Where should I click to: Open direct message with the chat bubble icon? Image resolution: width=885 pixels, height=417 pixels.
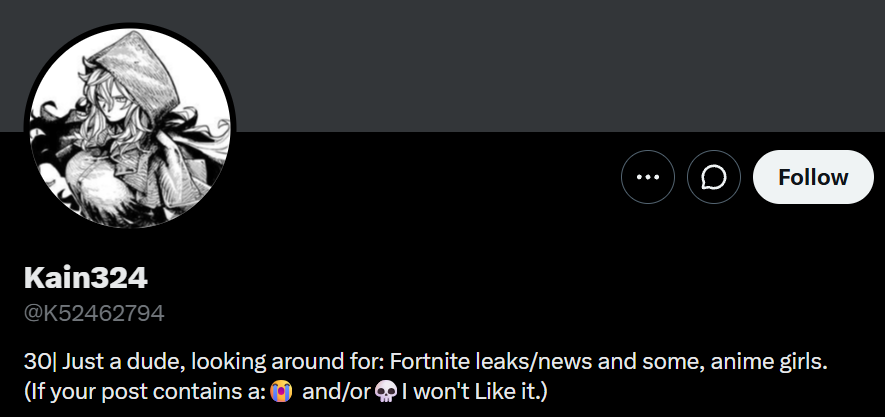713,177
